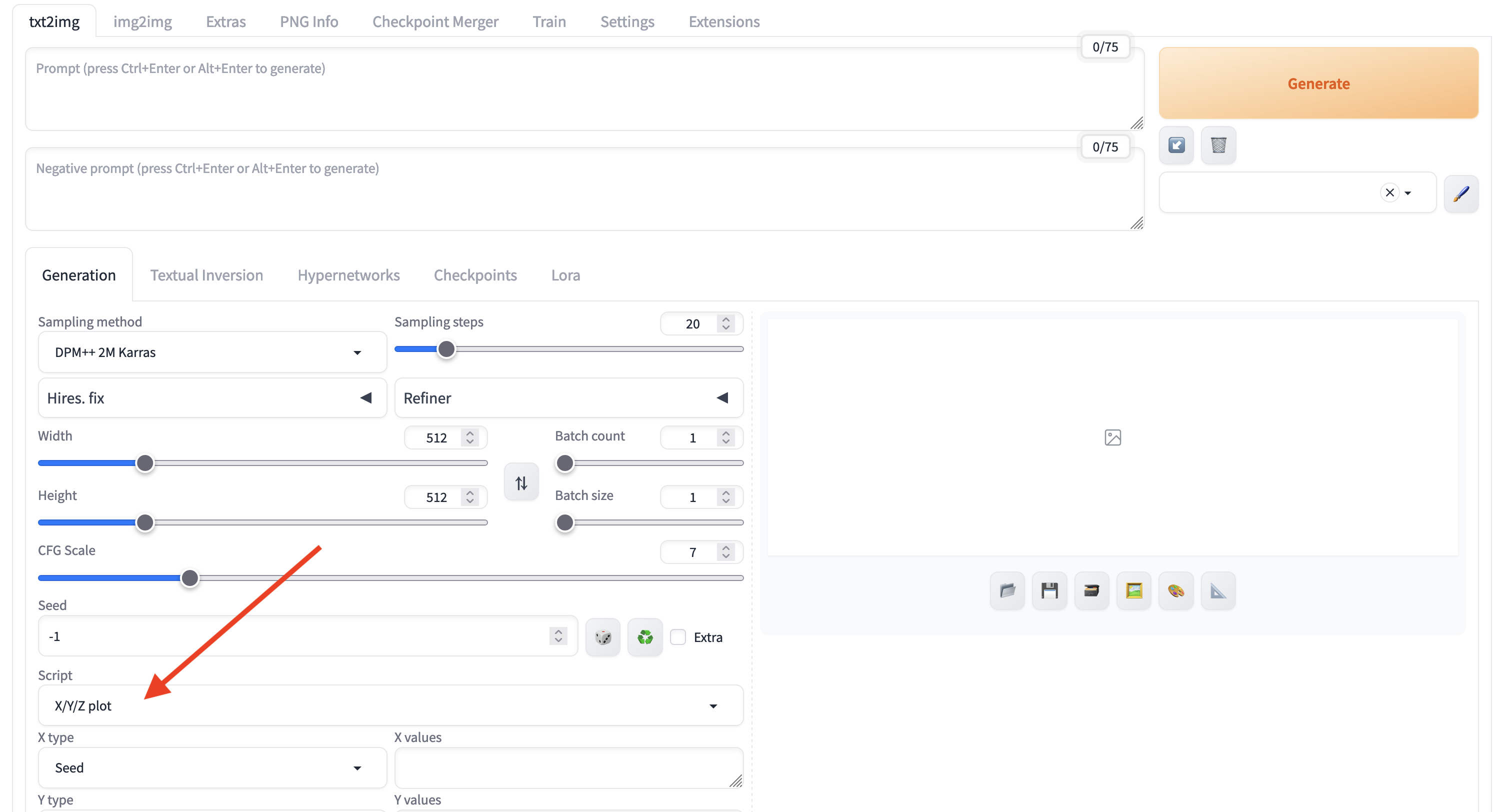
Task: Switch to Hypernetworks tab
Action: (x=348, y=275)
